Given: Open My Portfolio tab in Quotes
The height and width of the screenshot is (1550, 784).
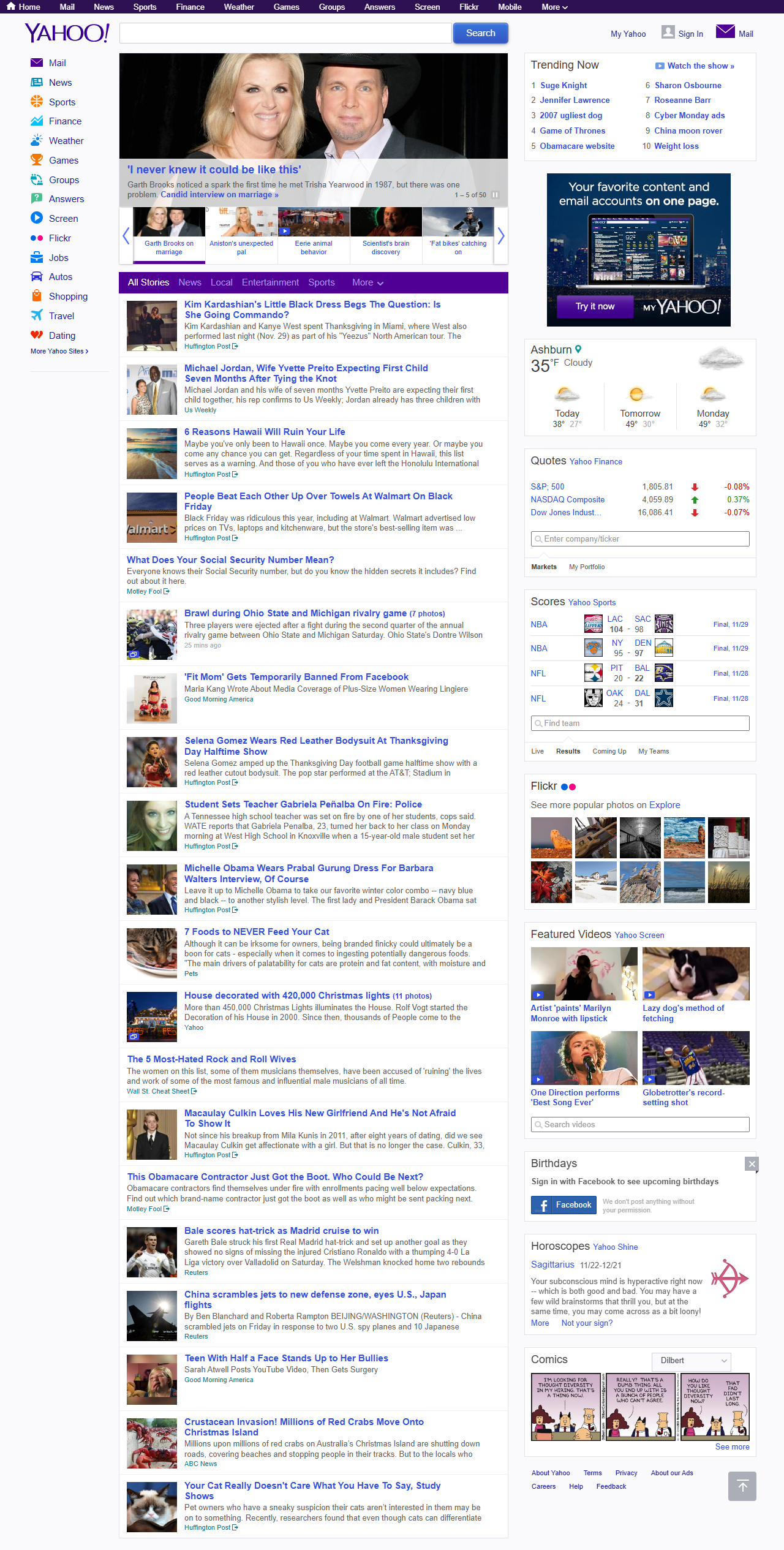Looking at the screenshot, I should [587, 567].
